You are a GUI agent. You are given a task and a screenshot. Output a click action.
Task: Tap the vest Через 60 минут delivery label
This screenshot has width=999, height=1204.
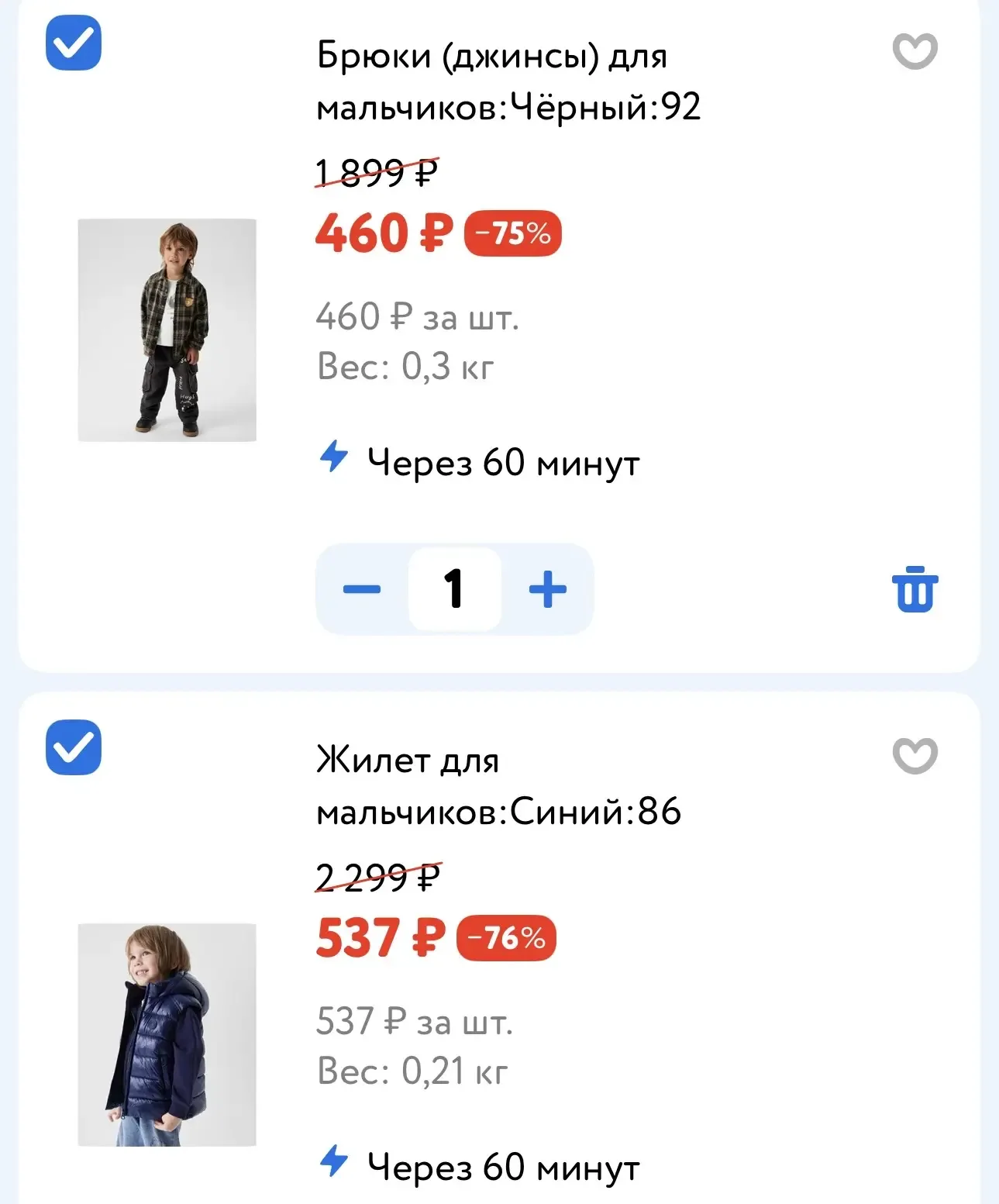coord(503,1168)
